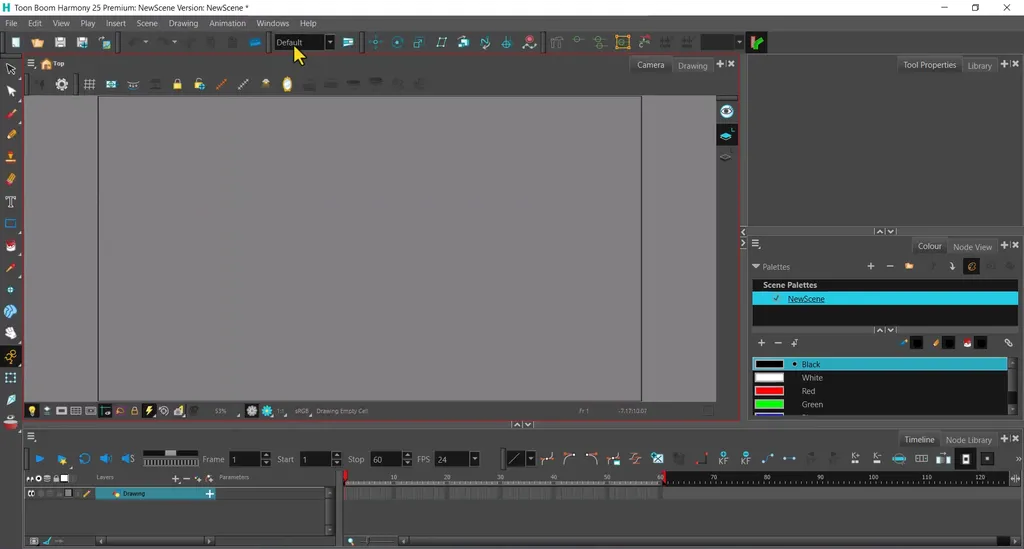
Task: Click the New Scene icon
Action: [x=15, y=42]
